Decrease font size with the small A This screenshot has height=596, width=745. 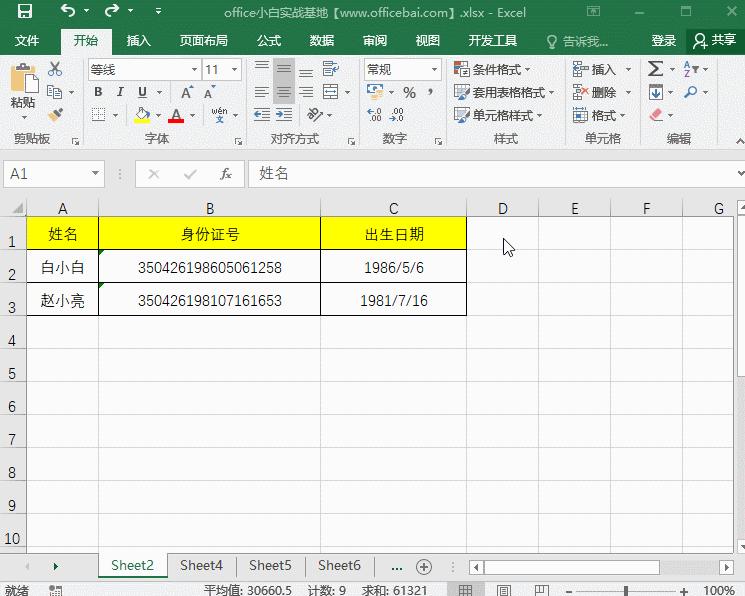tap(209, 92)
